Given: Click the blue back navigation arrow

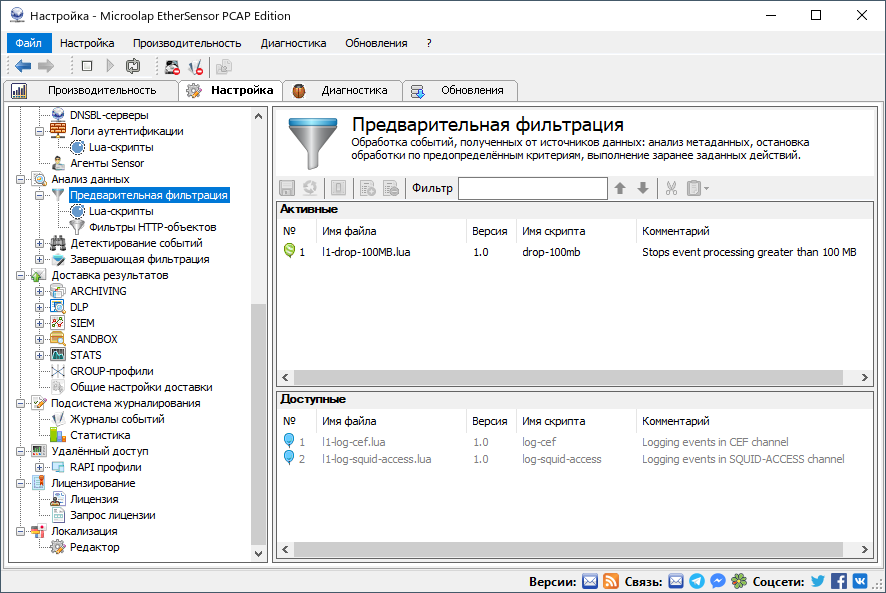Looking at the screenshot, I should click(x=22, y=66).
